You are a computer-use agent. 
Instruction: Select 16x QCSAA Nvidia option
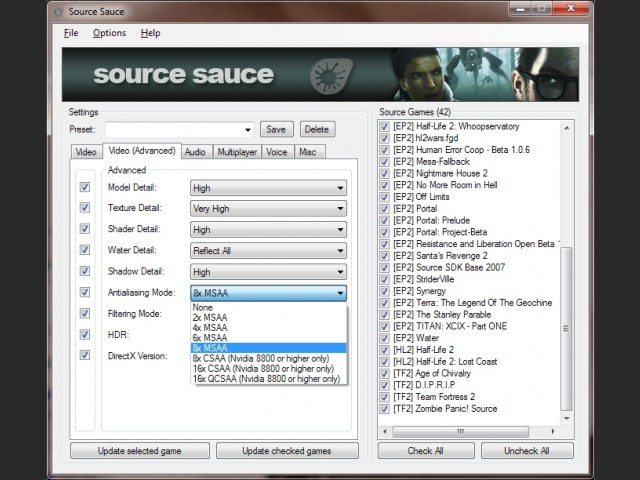tap(269, 379)
